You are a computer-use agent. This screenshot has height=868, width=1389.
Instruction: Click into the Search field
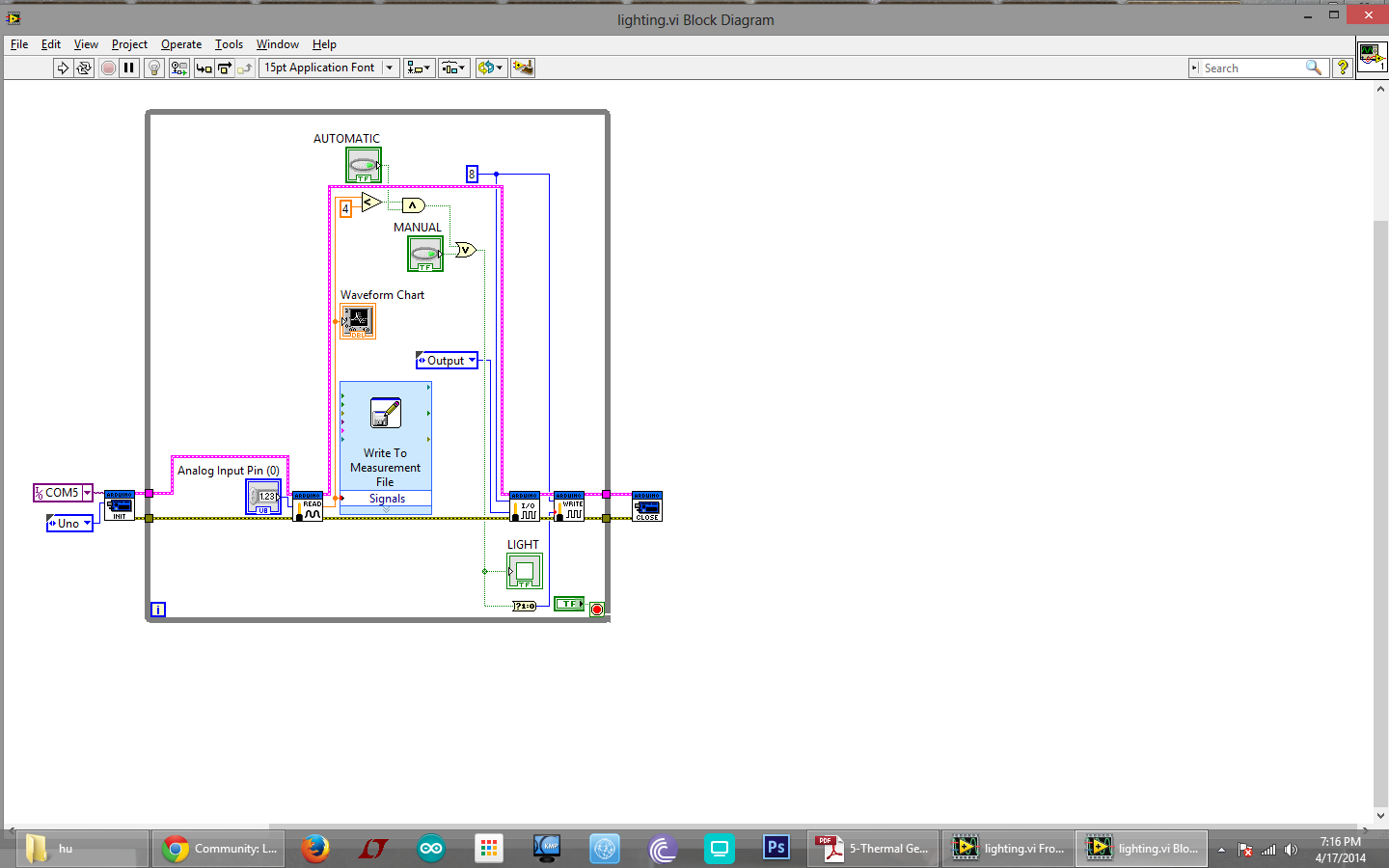tap(1251, 68)
